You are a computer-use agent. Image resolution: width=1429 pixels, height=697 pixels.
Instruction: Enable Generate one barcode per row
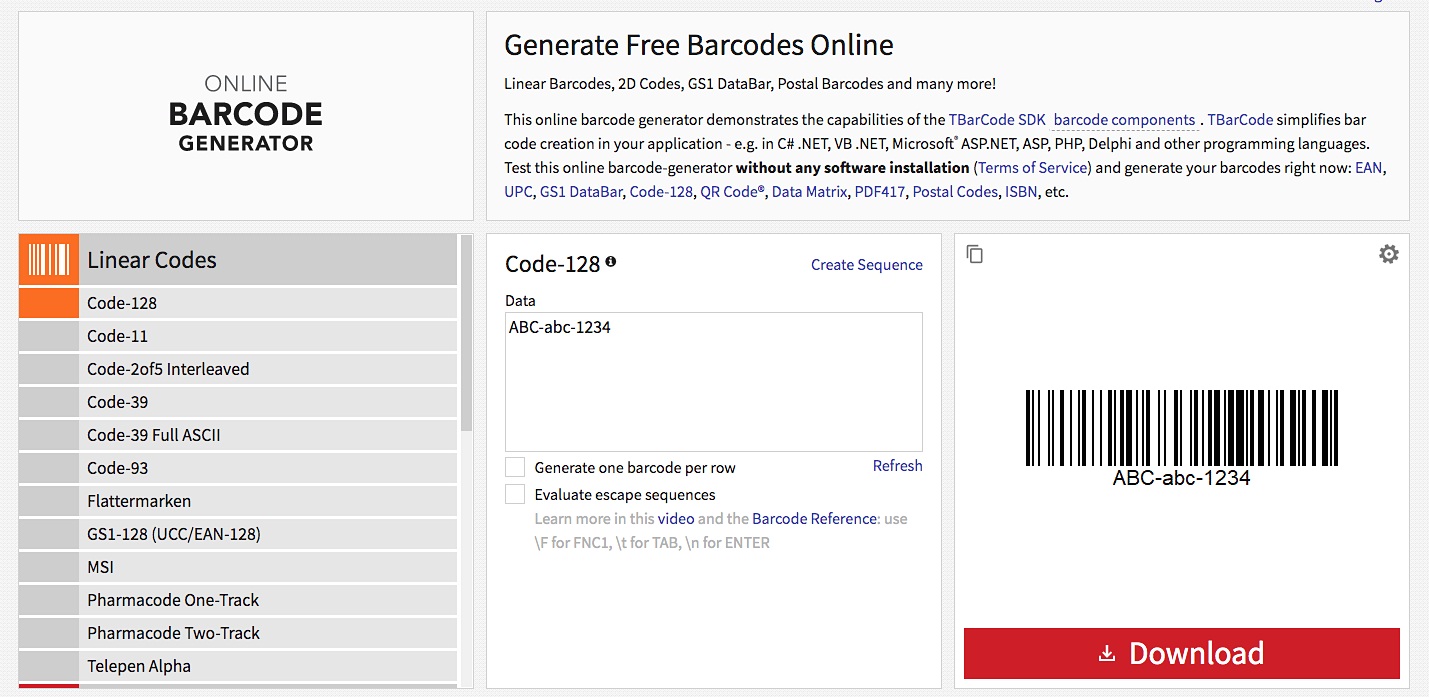[x=515, y=467]
